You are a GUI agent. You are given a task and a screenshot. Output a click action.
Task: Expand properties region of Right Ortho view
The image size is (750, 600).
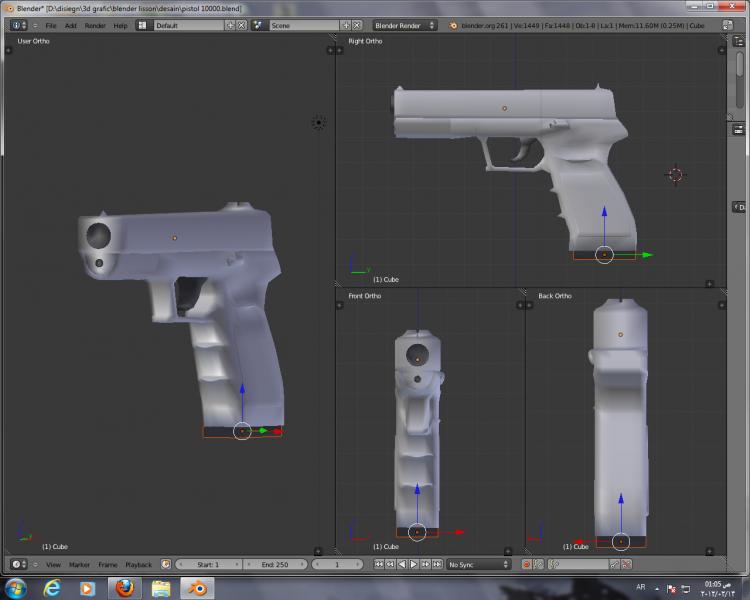coord(722,50)
